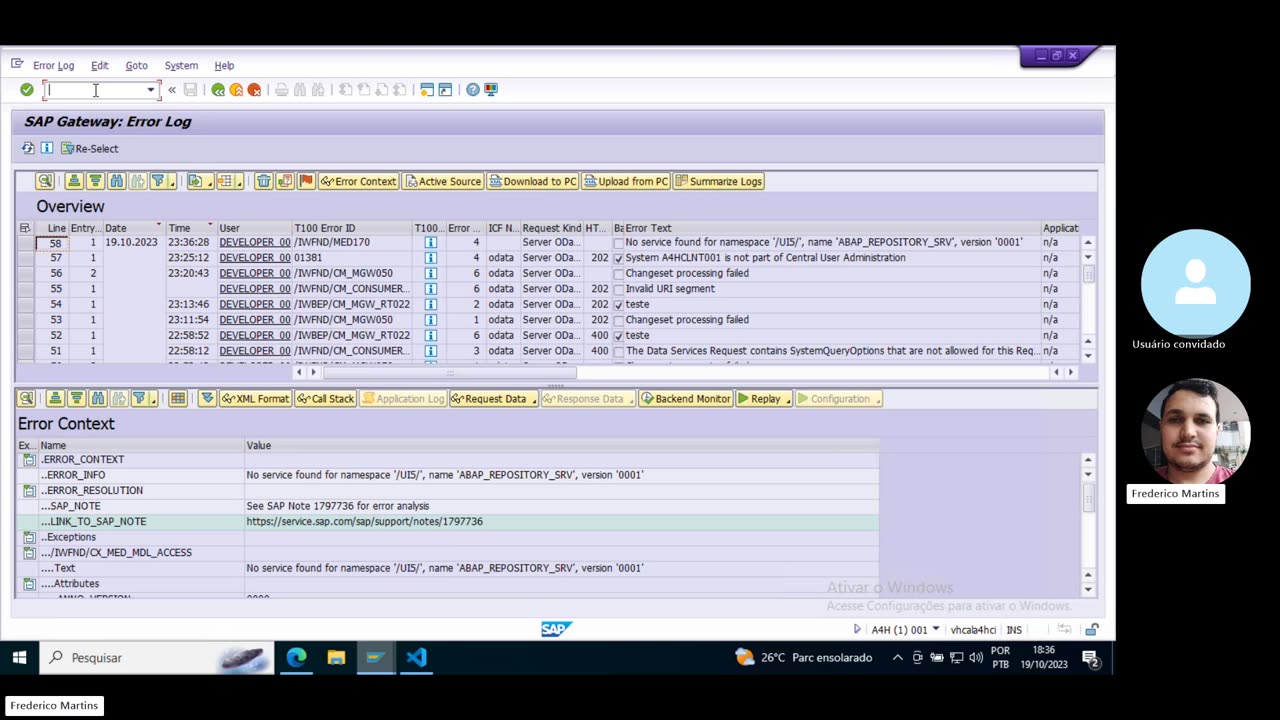This screenshot has width=1280, height=720.
Task: Toggle checkbox for Invalid URI segment row
Action: point(619,289)
